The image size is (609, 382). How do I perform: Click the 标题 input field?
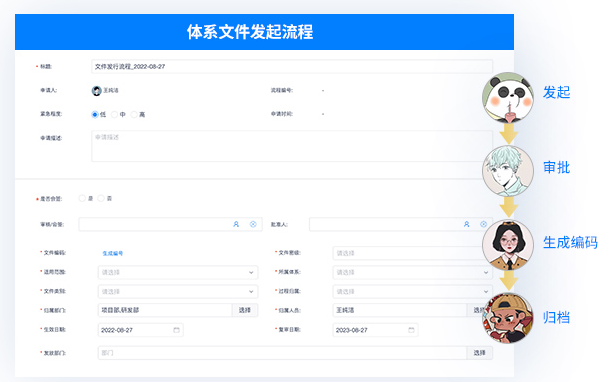tap(292, 66)
